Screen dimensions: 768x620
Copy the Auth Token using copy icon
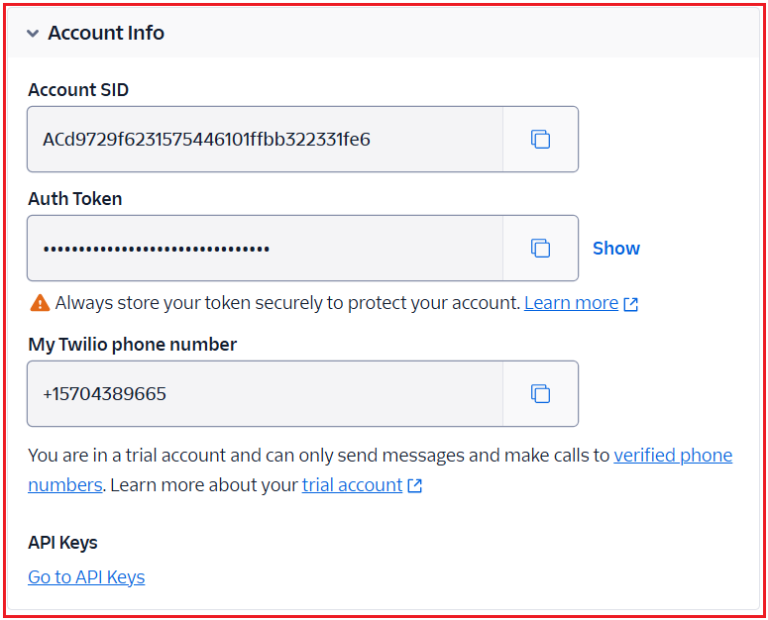(540, 248)
